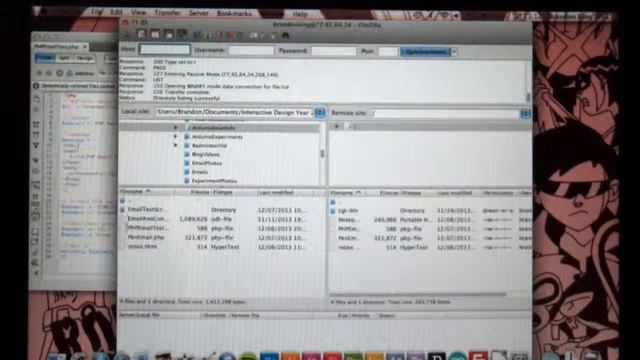Click the remote file list horizontal scrollbar
Image resolution: width=640 pixels, height=360 pixels.
[x=418, y=294]
